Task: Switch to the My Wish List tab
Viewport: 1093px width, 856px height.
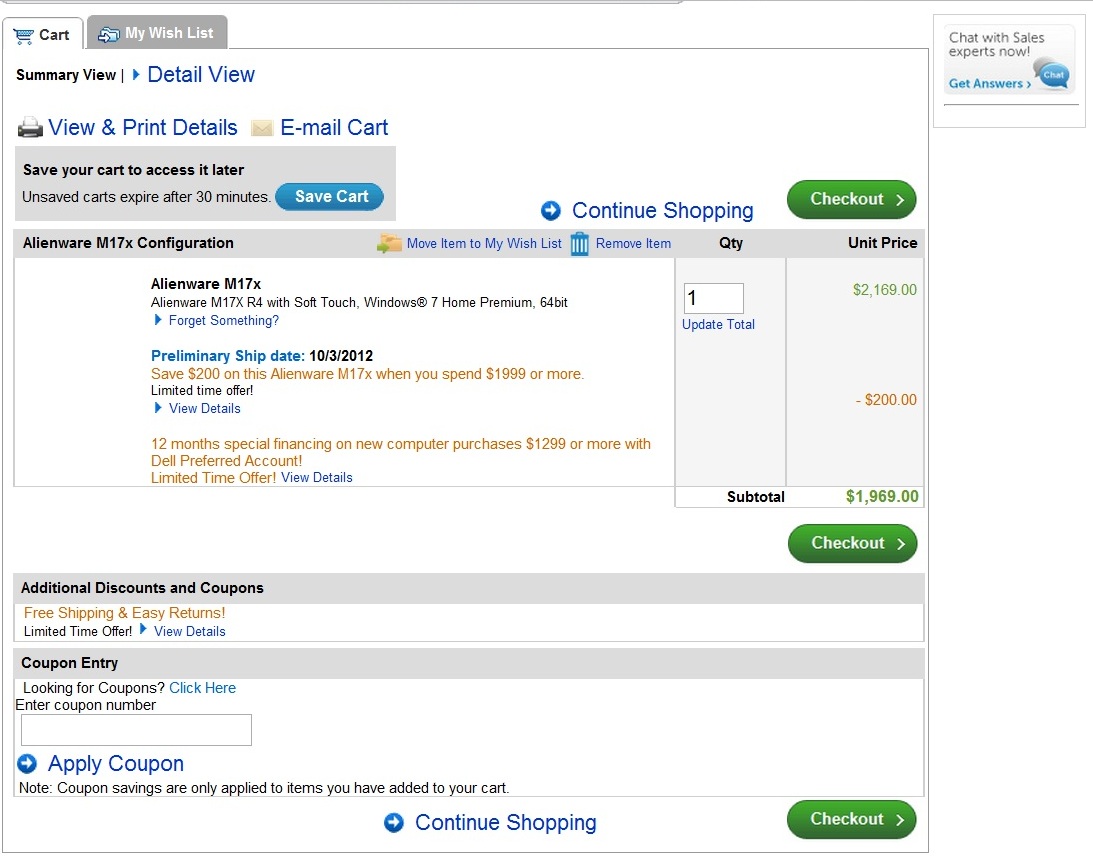Action: pyautogui.click(x=158, y=33)
